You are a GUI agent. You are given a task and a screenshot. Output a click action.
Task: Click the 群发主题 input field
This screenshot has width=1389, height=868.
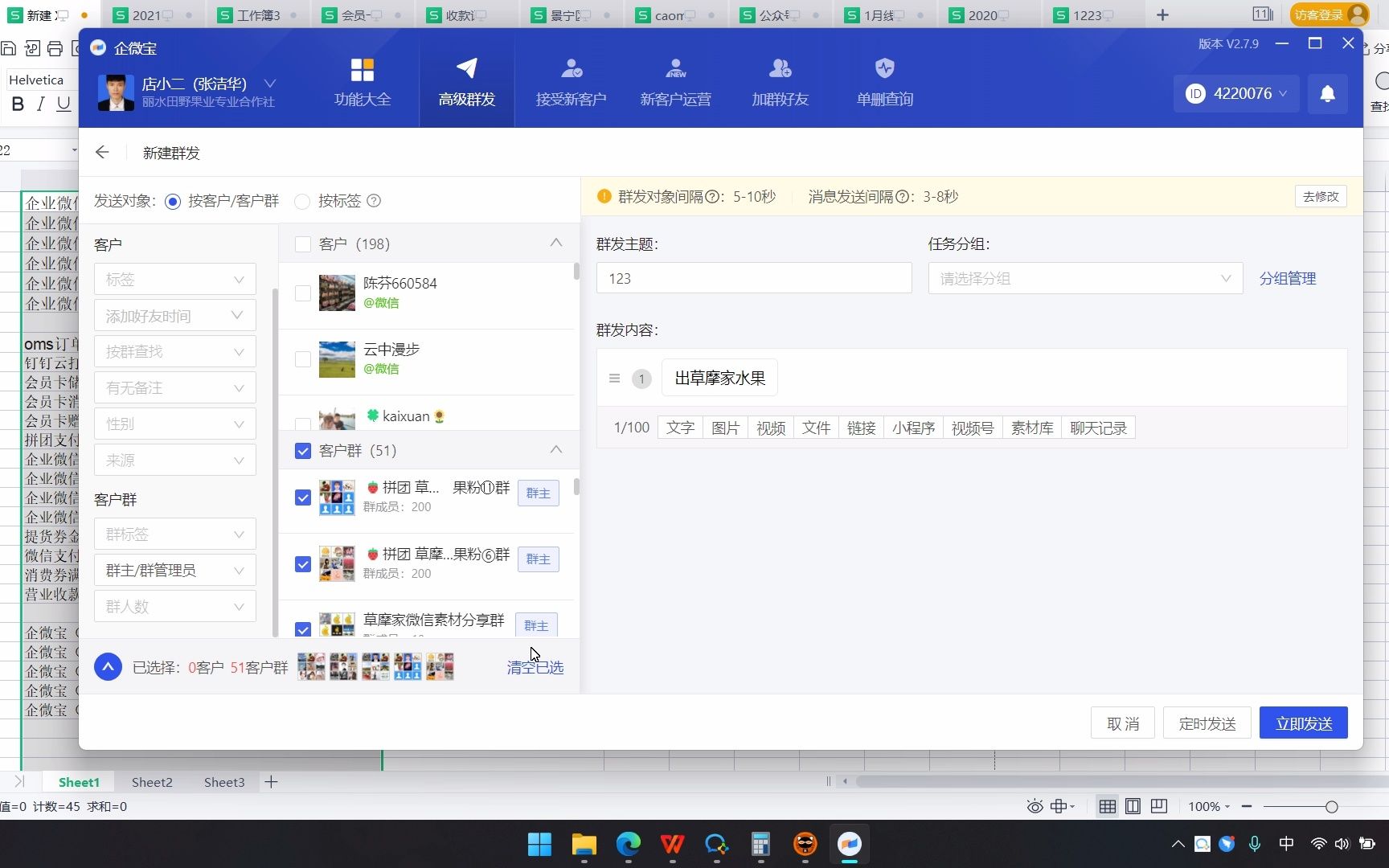tap(753, 278)
